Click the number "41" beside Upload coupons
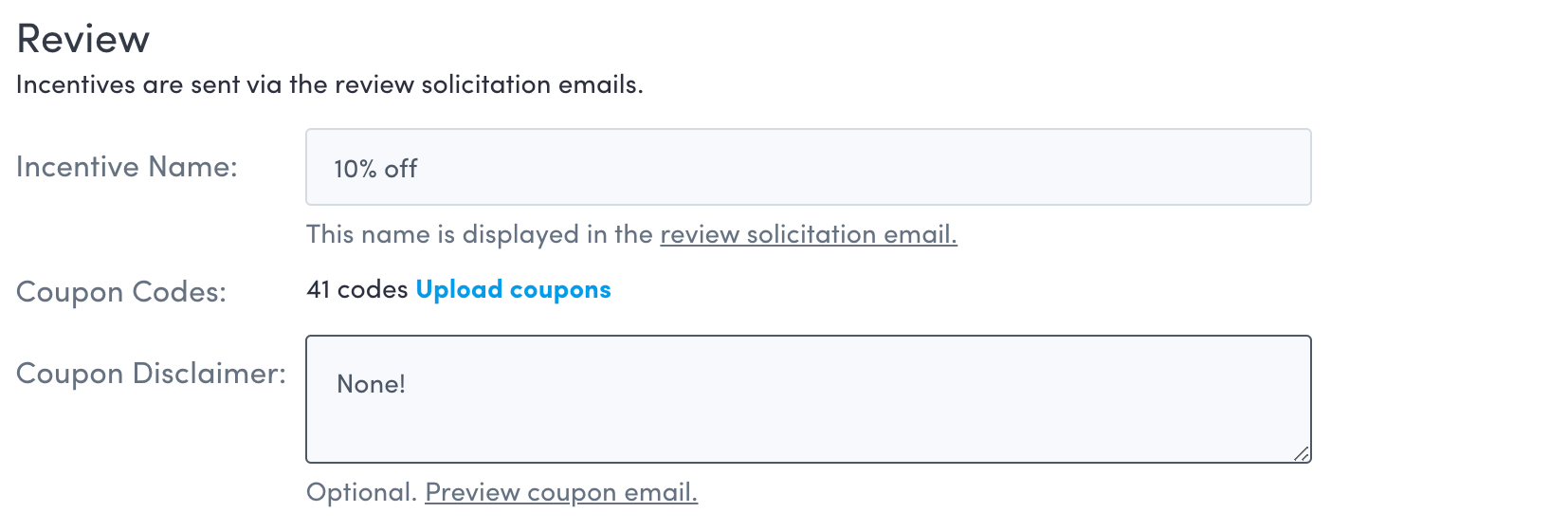The height and width of the screenshot is (531, 1568). tap(319, 290)
